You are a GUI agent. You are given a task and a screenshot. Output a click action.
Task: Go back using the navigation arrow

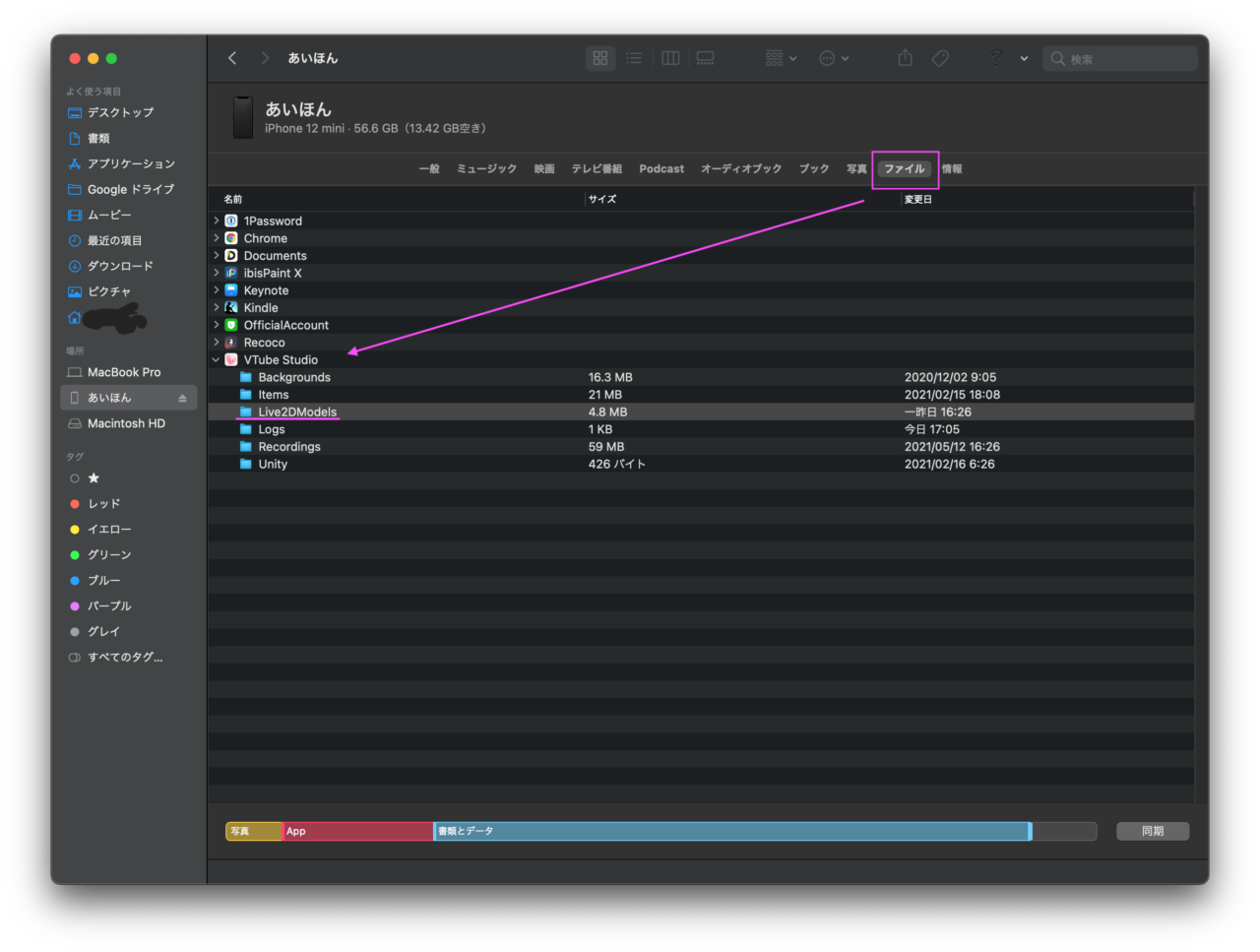(232, 58)
